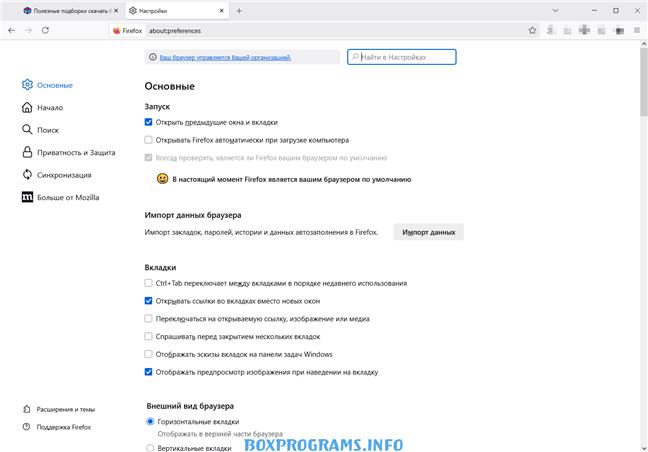Screen dimensions: 648x452
Task: Close the Настройки tab
Action: [x=222, y=11]
